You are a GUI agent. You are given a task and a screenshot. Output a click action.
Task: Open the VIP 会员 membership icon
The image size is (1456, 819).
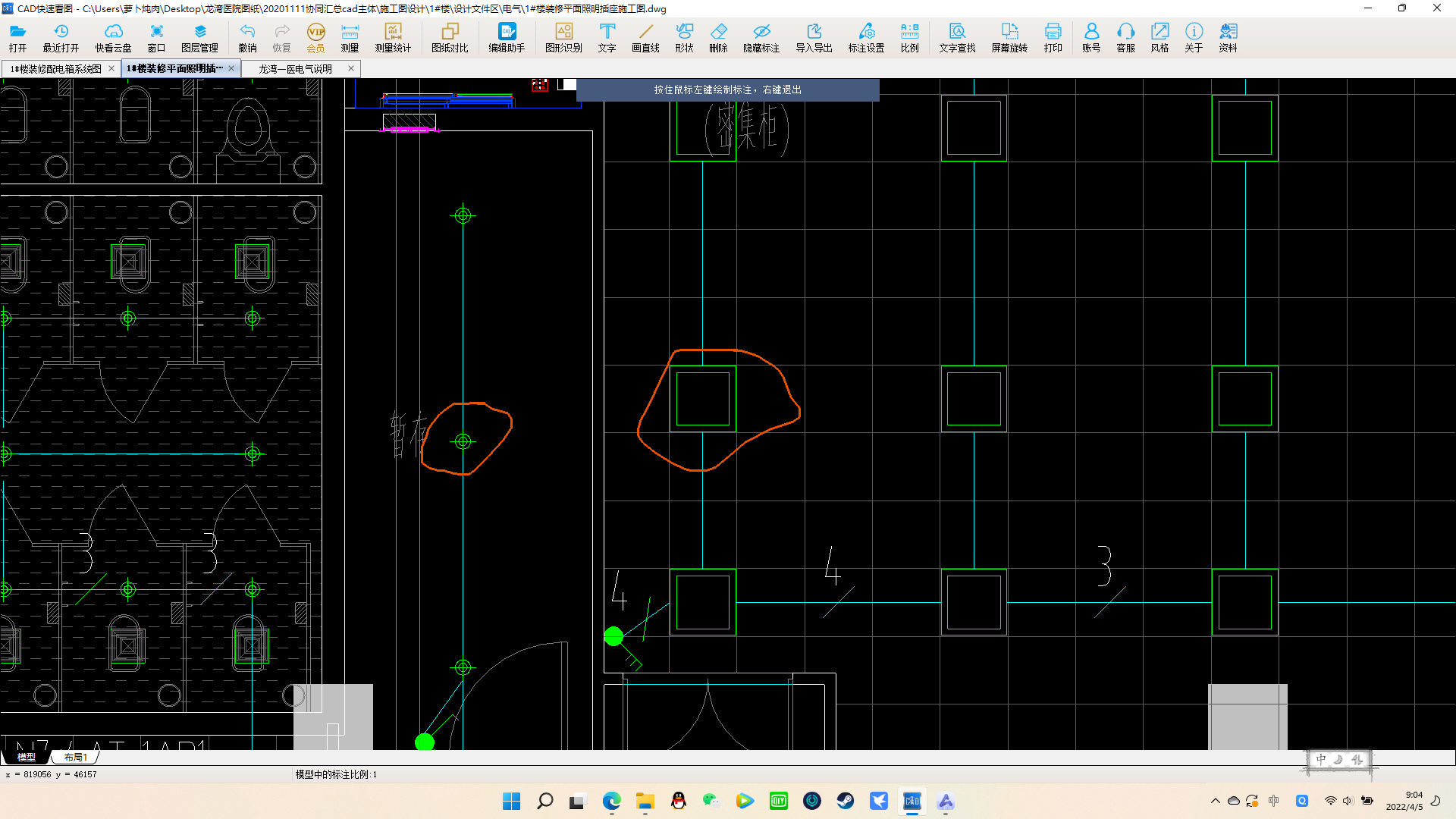pos(316,37)
